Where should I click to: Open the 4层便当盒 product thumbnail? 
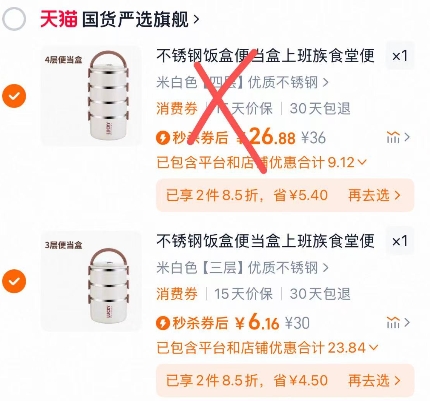tap(91, 96)
